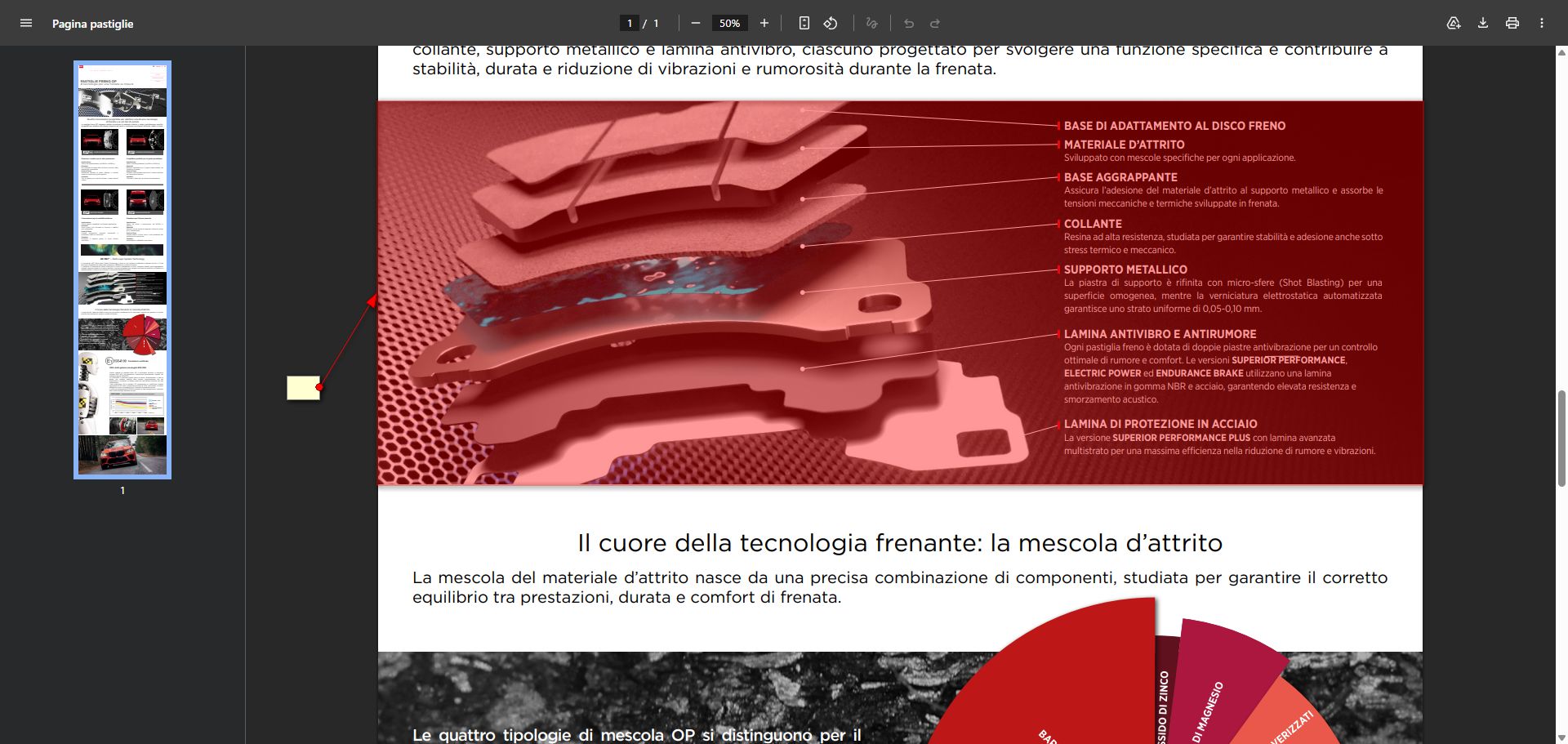Click the "LAMINA DI PROTEZIONE IN ACCIAIO" heading
Image resolution: width=1568 pixels, height=744 pixels.
click(1160, 424)
